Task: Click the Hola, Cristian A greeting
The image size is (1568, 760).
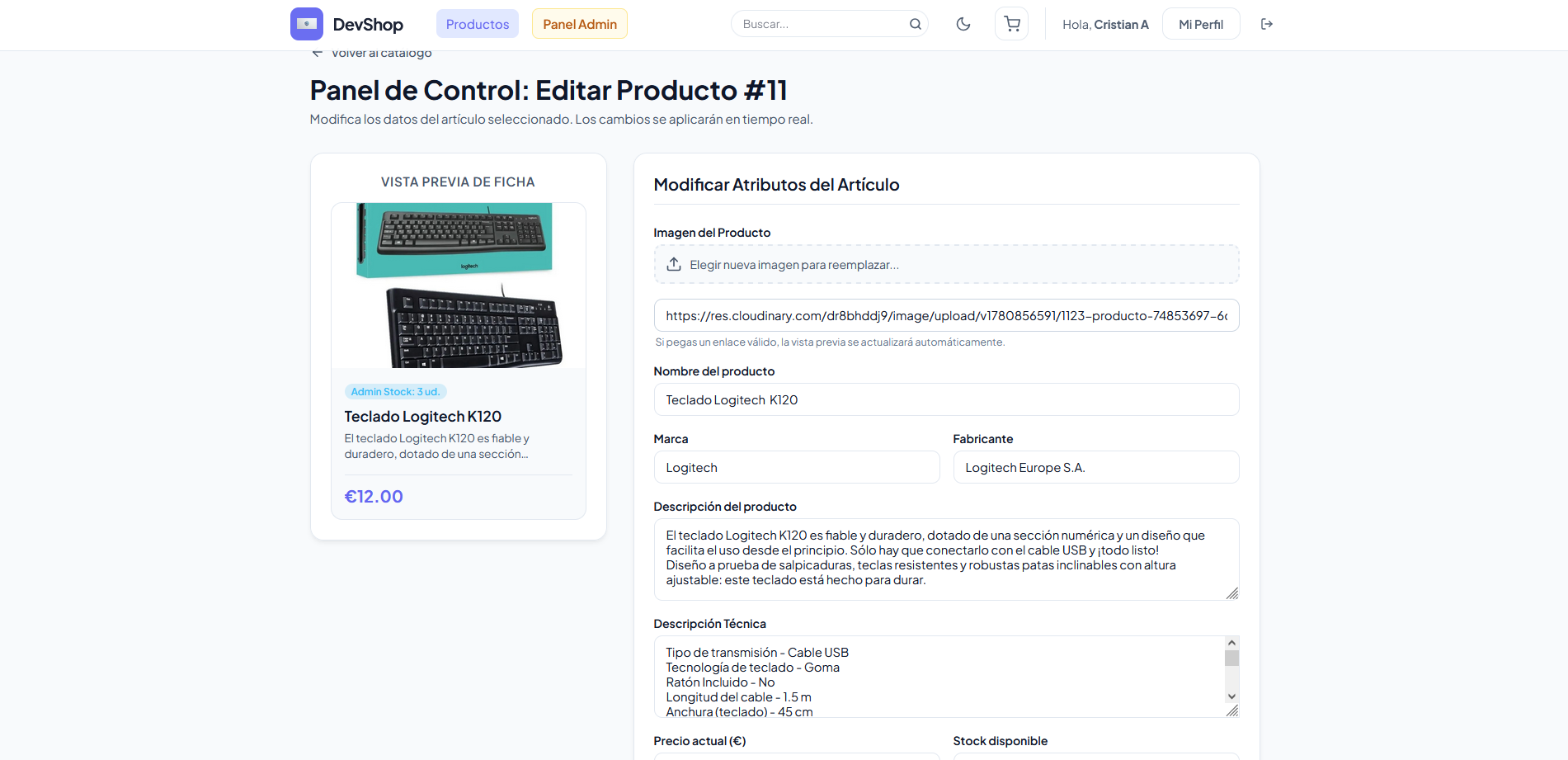Action: point(1105,25)
